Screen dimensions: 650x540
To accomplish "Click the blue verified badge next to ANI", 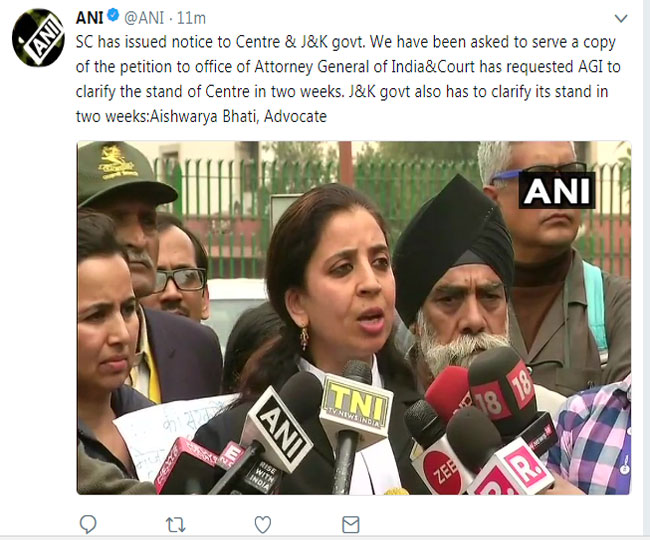I will [113, 16].
